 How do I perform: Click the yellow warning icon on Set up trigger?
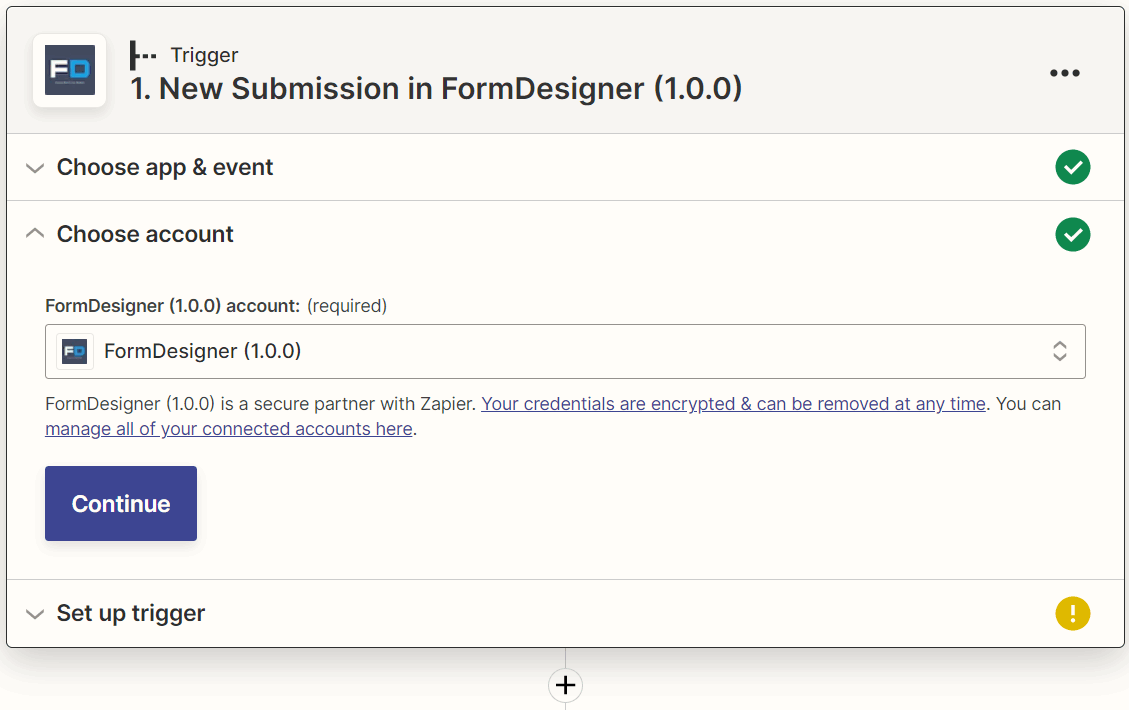(x=1072, y=613)
